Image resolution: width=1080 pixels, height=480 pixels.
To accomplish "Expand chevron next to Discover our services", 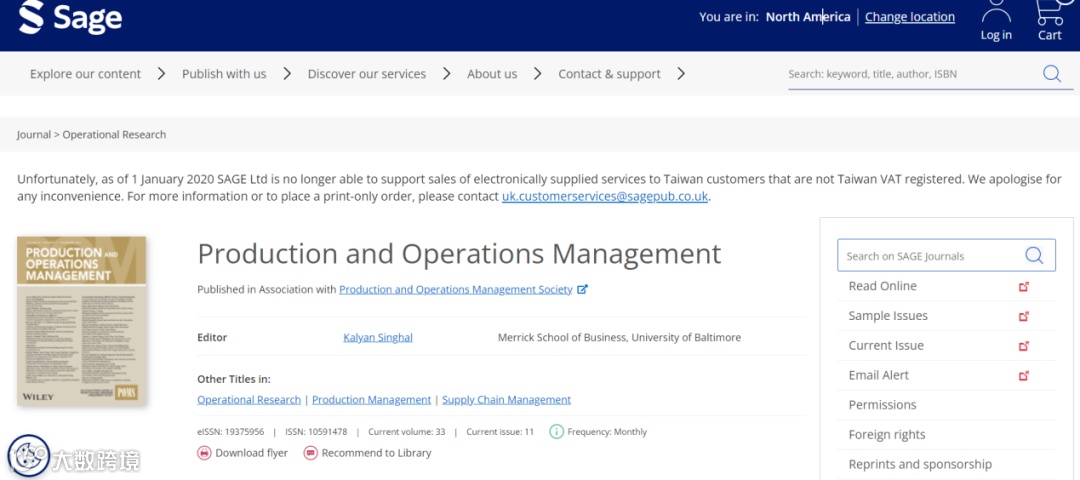I will click(x=446, y=74).
